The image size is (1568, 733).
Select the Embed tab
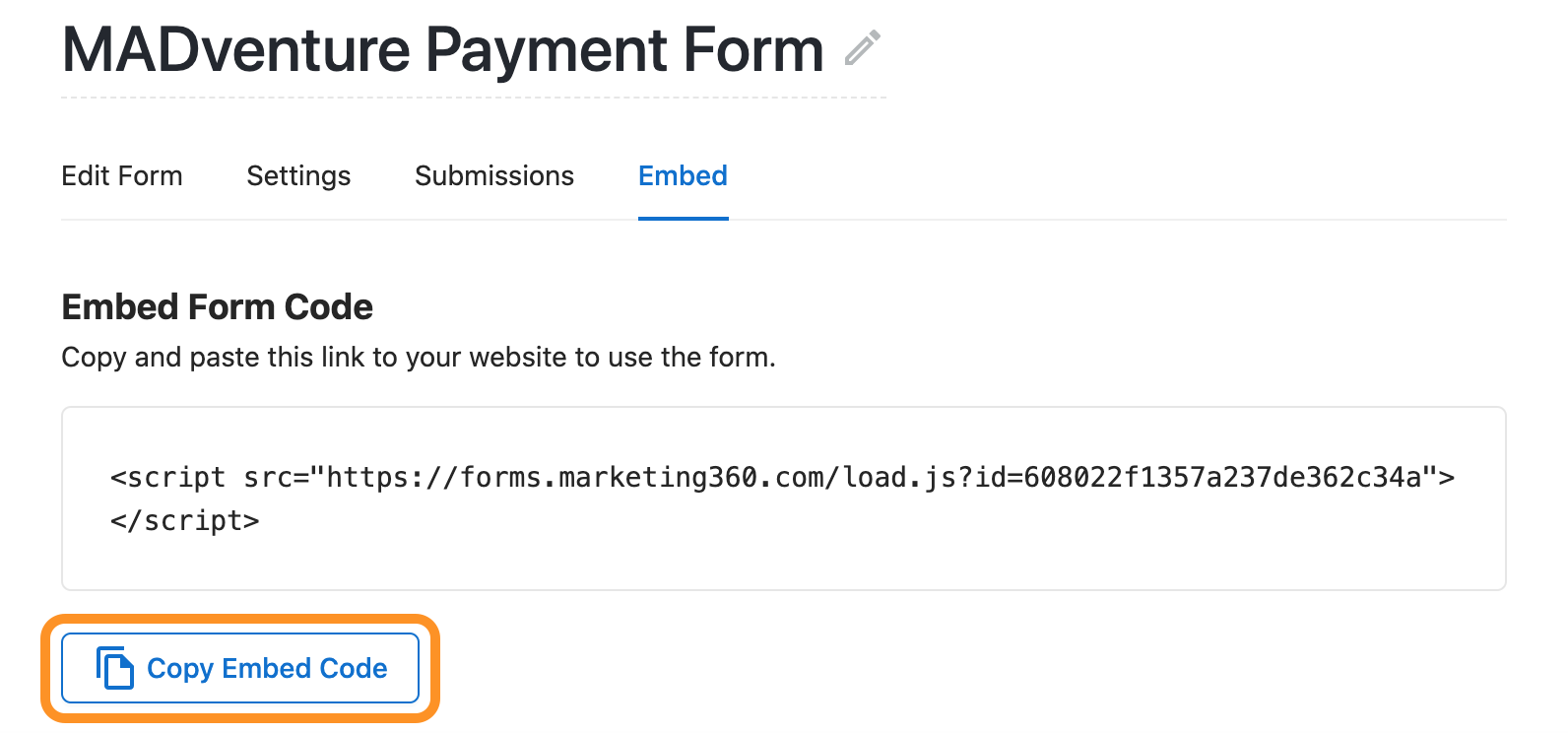683,175
